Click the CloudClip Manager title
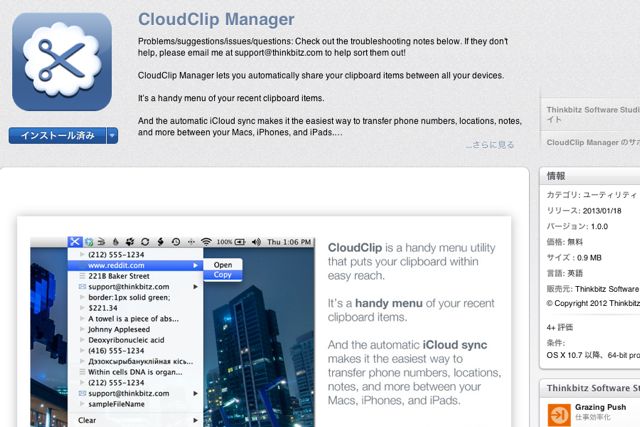 click(216, 19)
